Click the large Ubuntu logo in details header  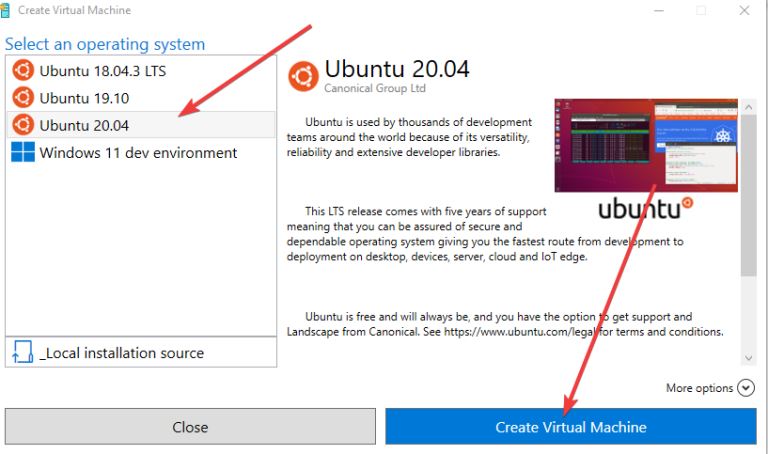[x=303, y=76]
